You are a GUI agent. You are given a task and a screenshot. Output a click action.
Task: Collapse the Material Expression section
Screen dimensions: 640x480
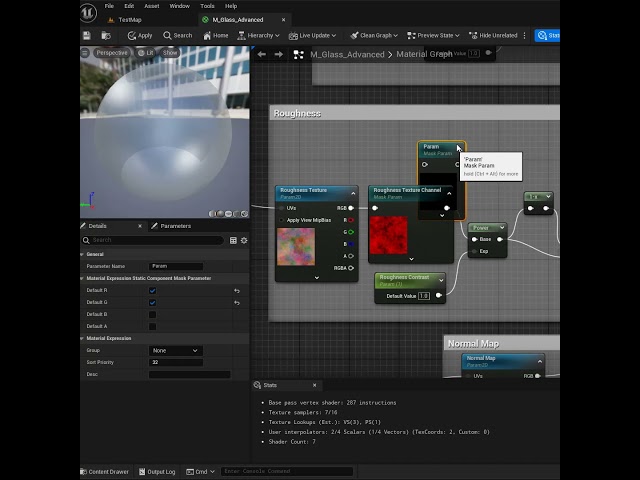(x=82, y=338)
